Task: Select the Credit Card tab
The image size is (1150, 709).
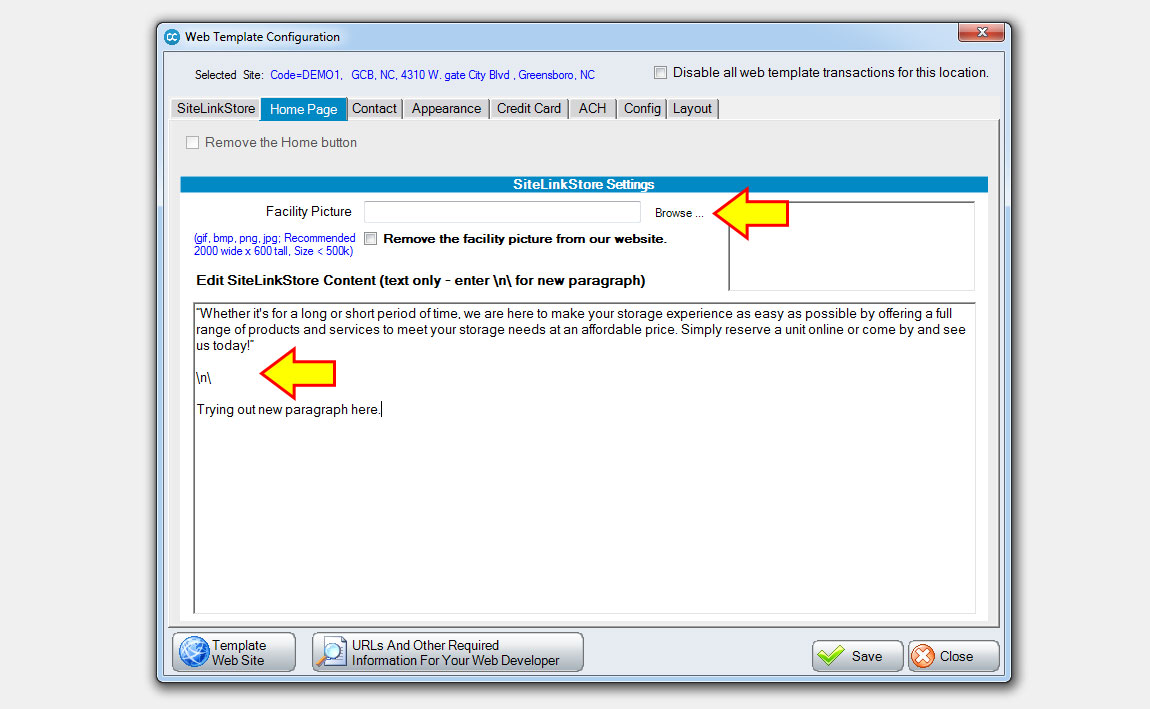Action: tap(528, 108)
